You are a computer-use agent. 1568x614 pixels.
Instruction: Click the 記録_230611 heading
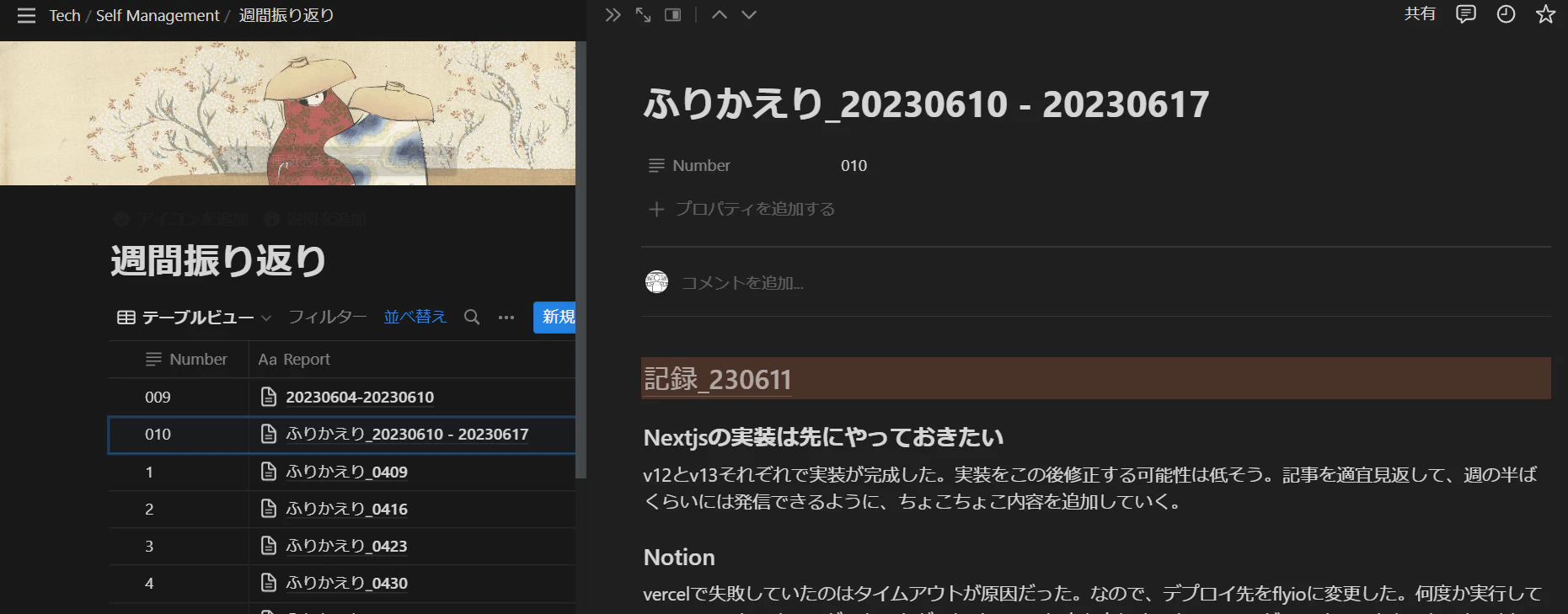[717, 379]
